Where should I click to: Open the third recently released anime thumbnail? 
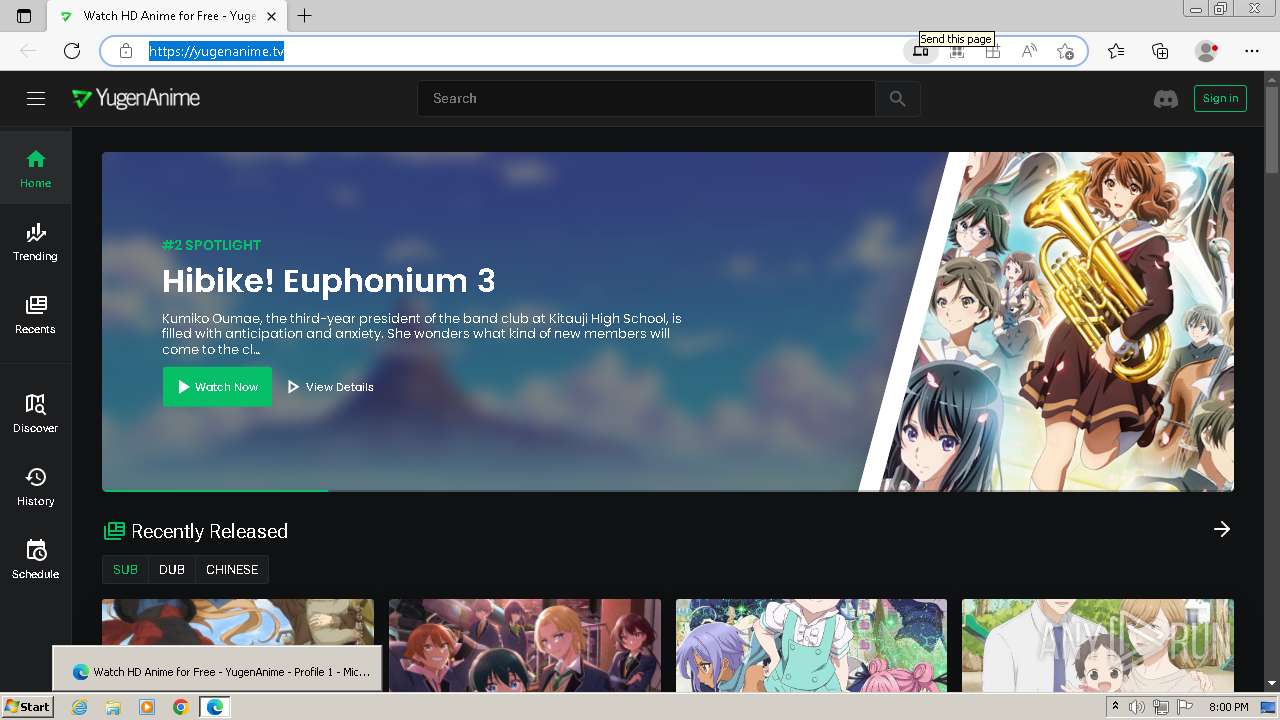click(x=811, y=645)
